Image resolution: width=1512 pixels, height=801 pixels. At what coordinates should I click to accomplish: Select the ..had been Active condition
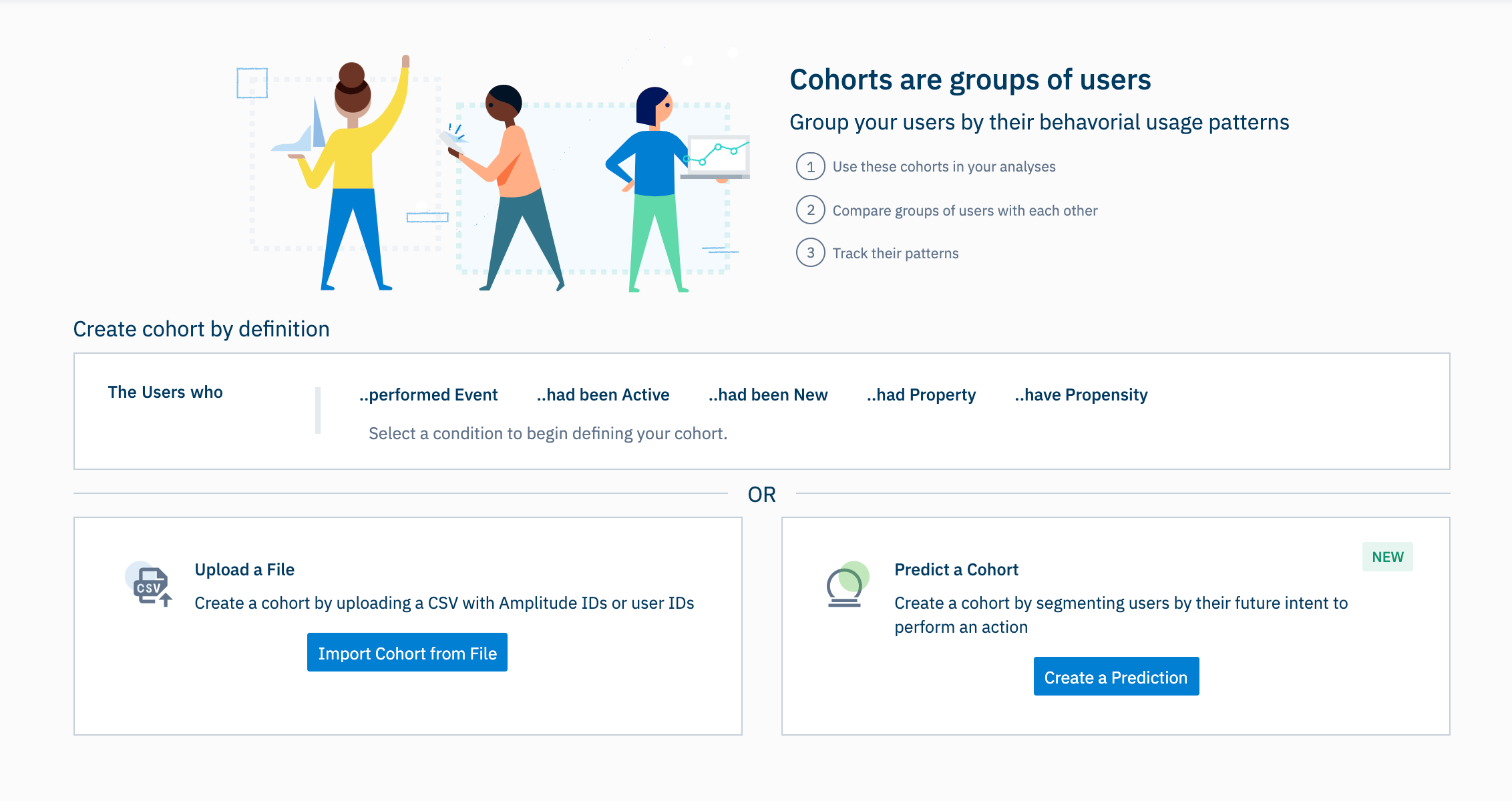(x=602, y=395)
